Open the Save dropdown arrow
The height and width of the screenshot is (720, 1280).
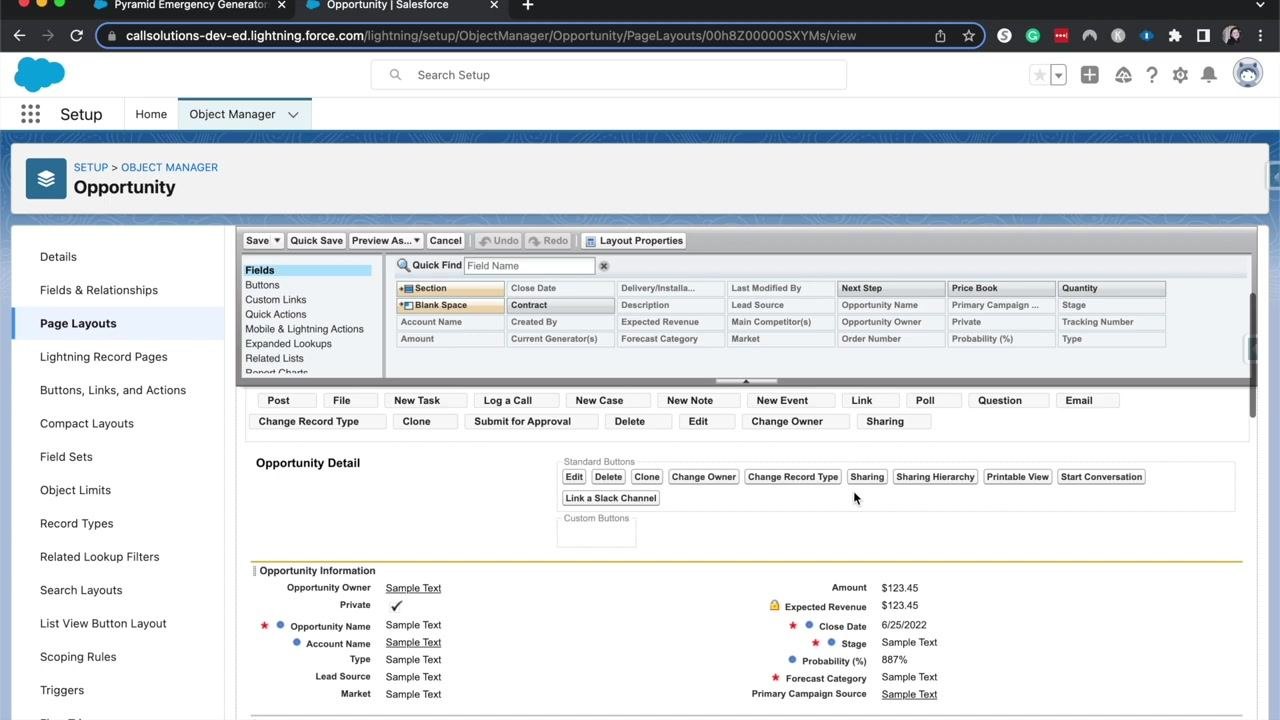(277, 241)
